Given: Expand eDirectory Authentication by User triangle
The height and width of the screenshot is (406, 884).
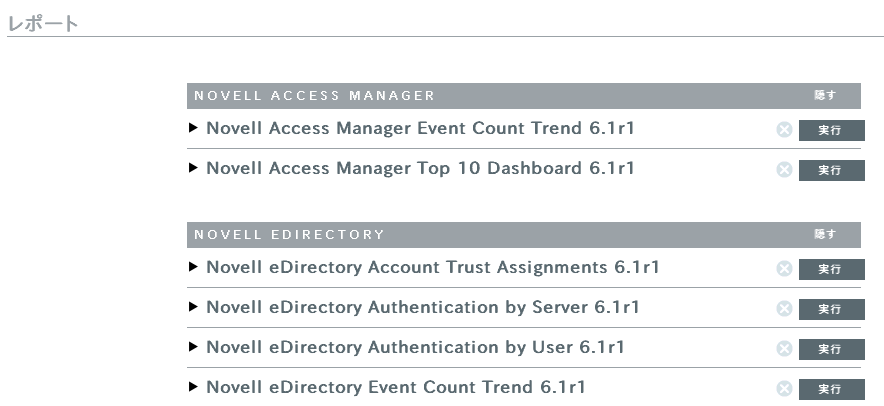Looking at the screenshot, I should (x=193, y=348).
